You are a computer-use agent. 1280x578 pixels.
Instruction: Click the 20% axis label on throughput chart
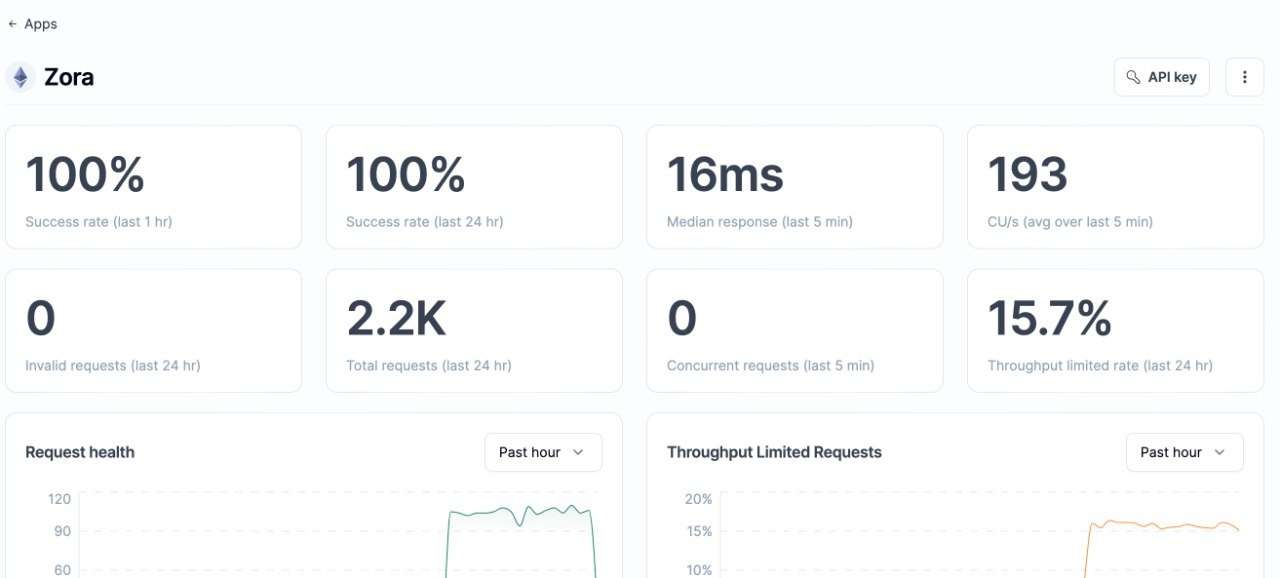click(699, 499)
